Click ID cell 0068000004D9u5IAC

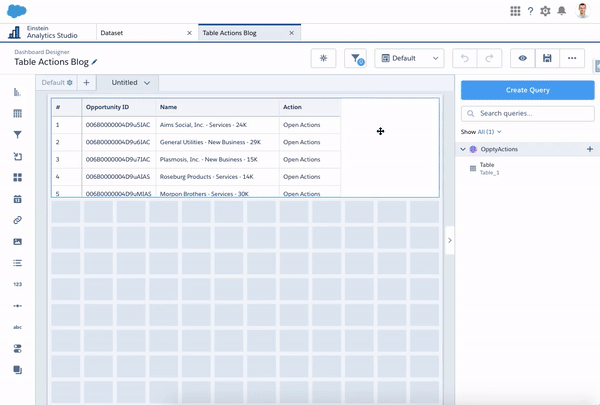118,125
